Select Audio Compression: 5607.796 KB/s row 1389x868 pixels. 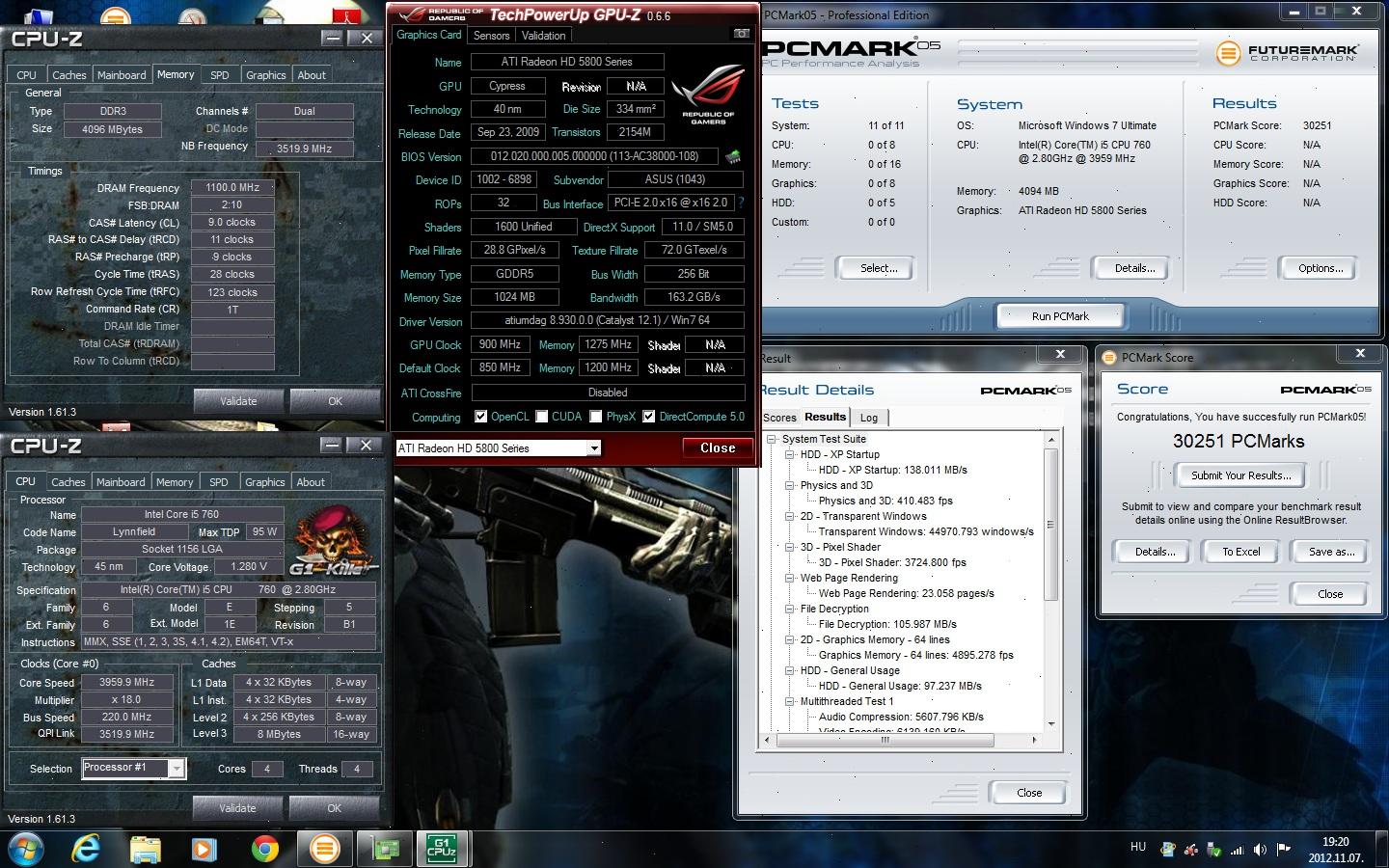tap(901, 717)
